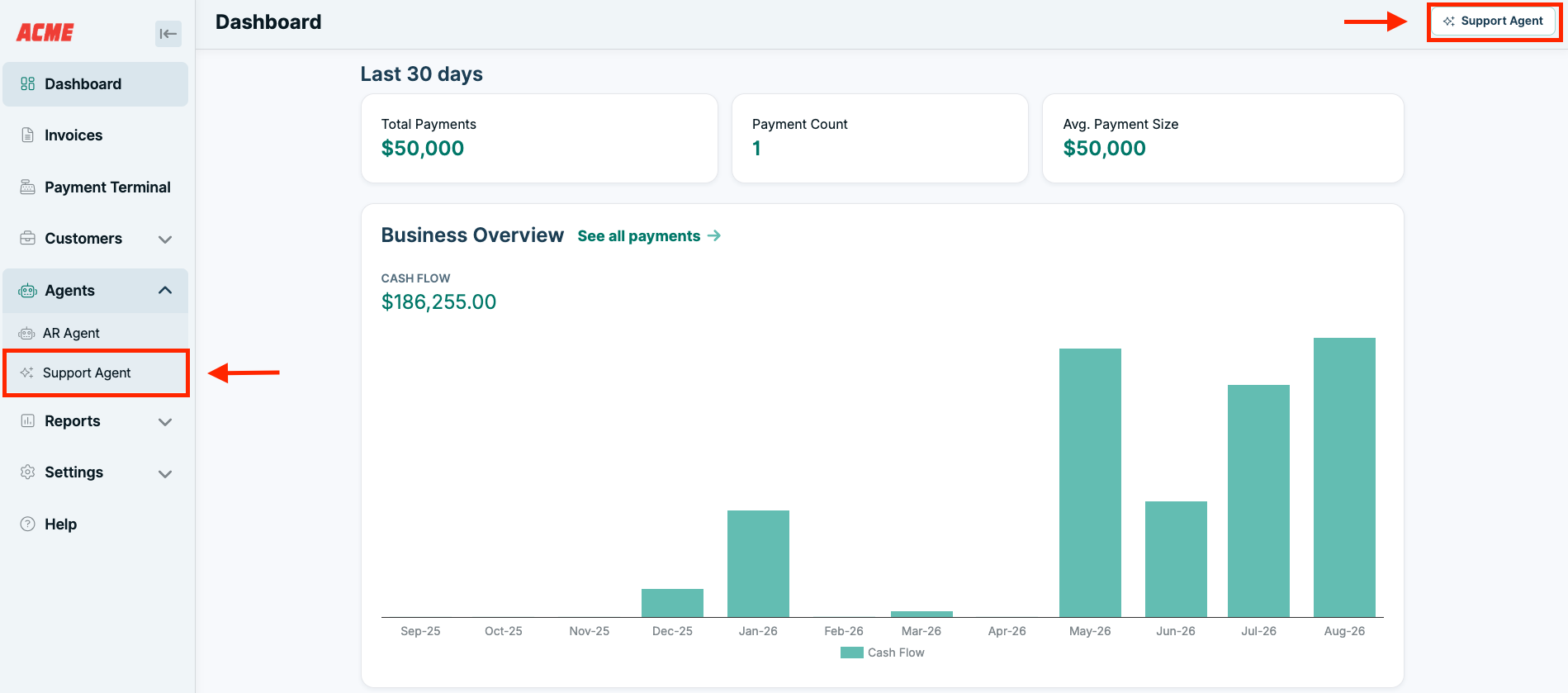Select AR Agent under Agents
Viewport: 1568px width, 693px height.
96,333
